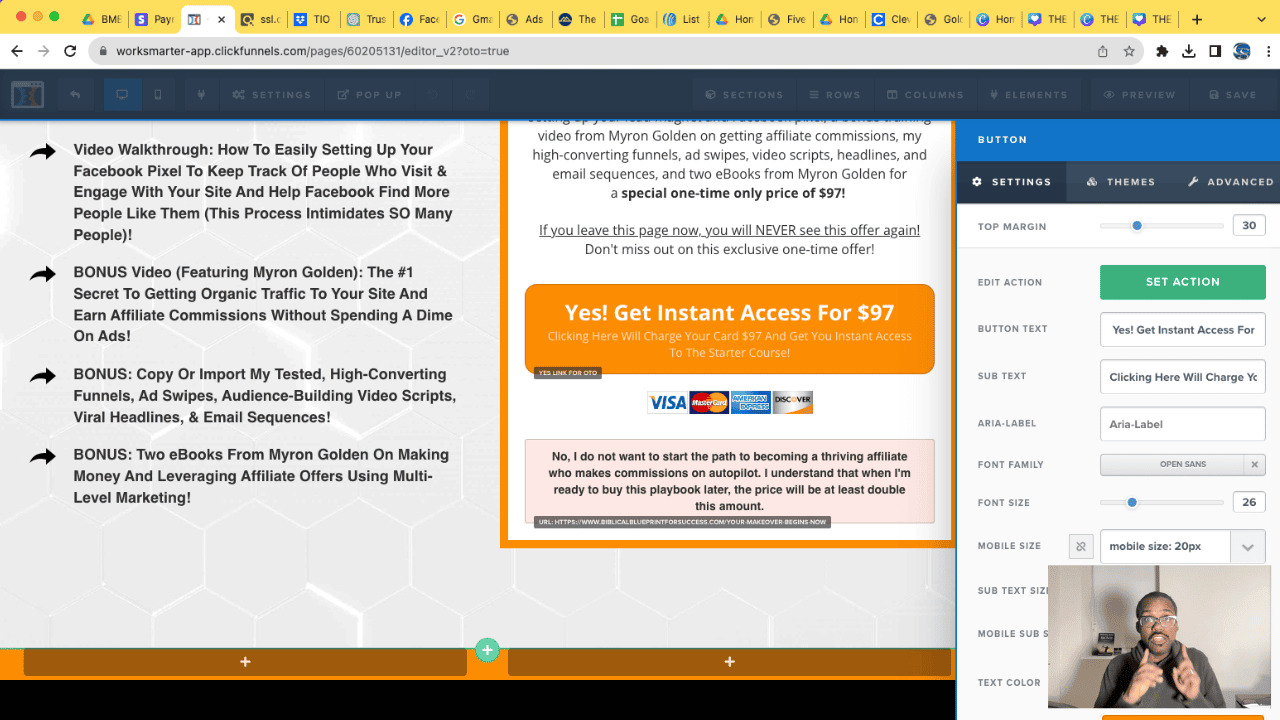
Task: Click the back arrow in editor toolbar
Action: click(x=75, y=95)
